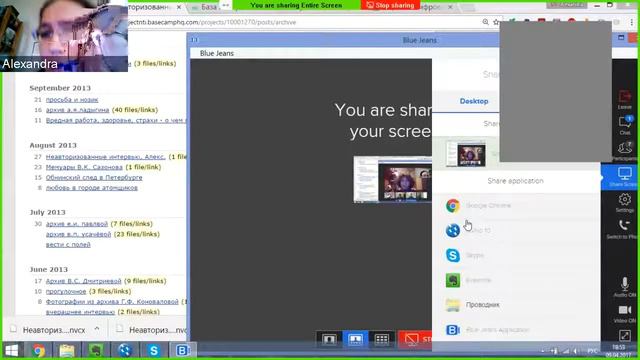Choose Проводник in Share application list
The image size is (640, 360).
pyautogui.click(x=516, y=305)
